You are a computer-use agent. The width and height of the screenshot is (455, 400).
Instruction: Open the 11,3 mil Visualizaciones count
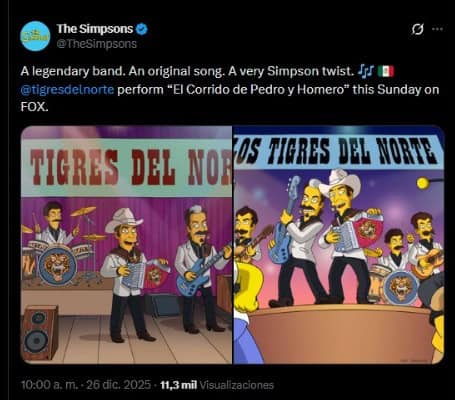tap(217, 385)
